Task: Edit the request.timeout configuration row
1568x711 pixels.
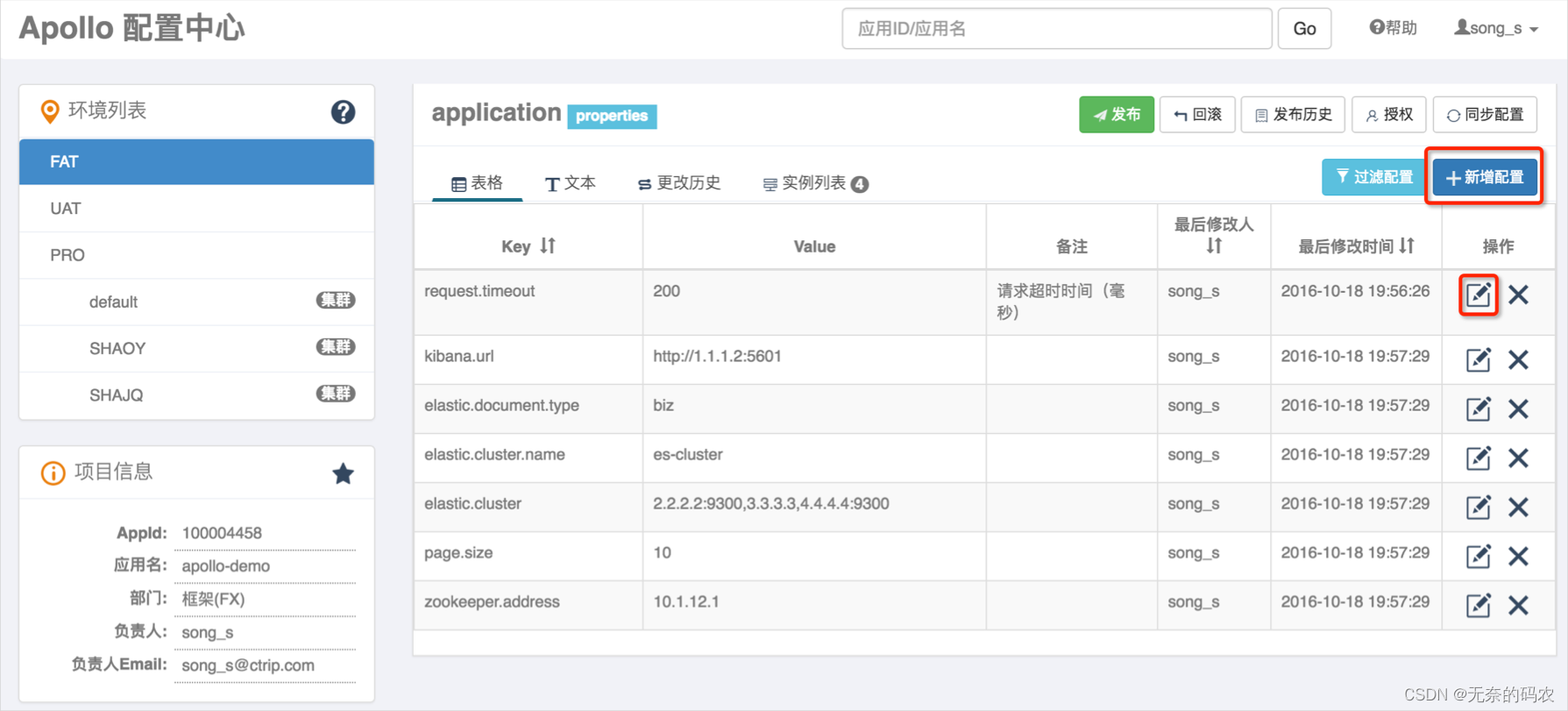Action: [x=1478, y=295]
